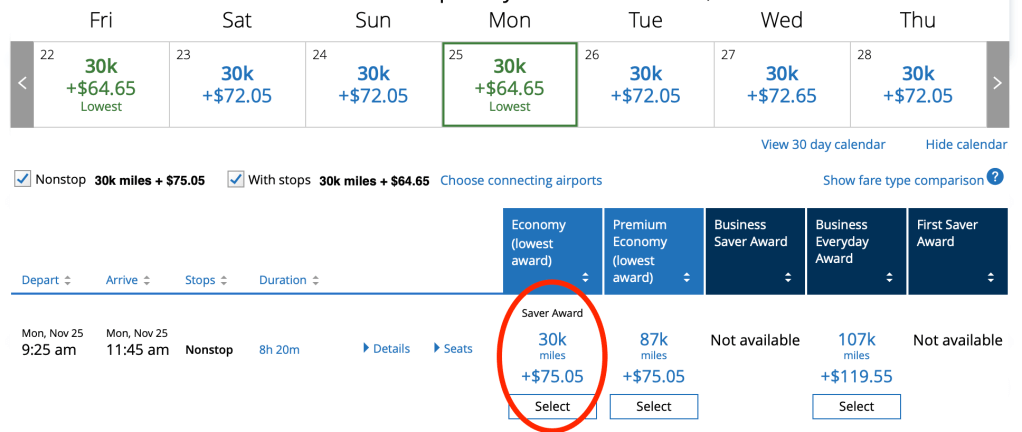Choose Wednesday 27 date with $72.65 fare
This screenshot has height=432, width=1022.
(x=780, y=84)
